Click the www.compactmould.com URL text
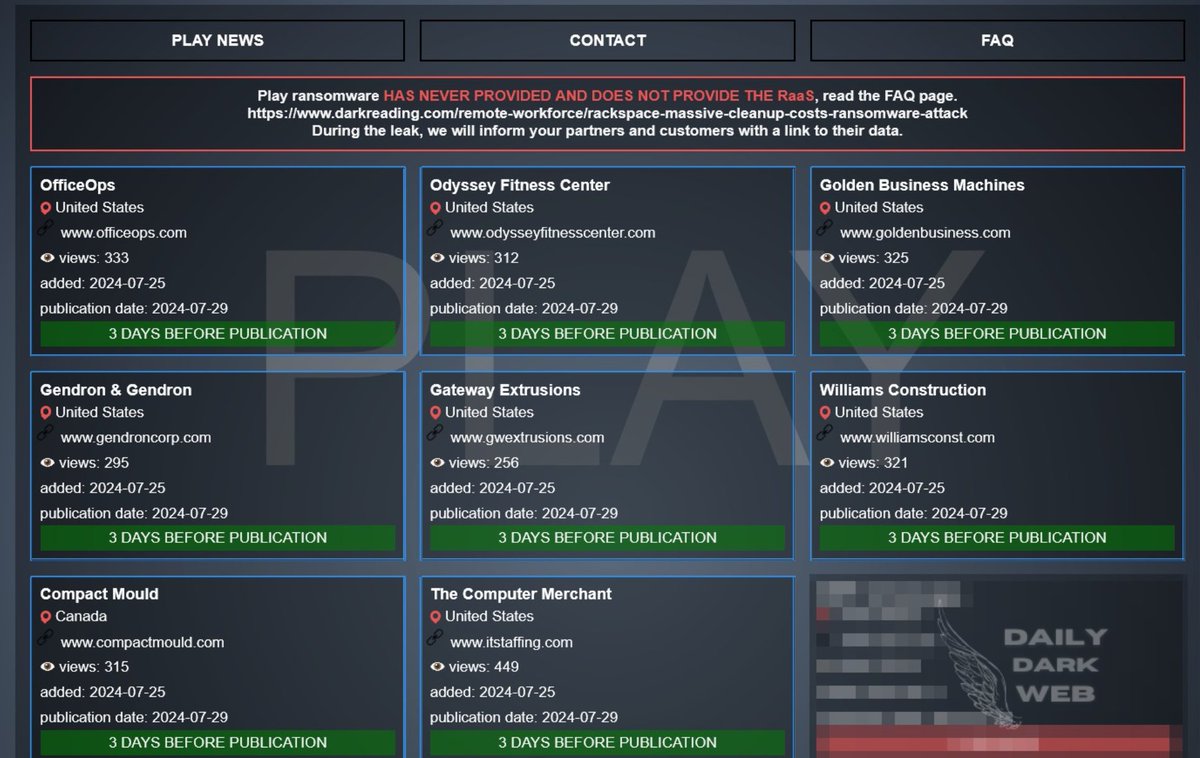1200x758 pixels. pos(142,643)
